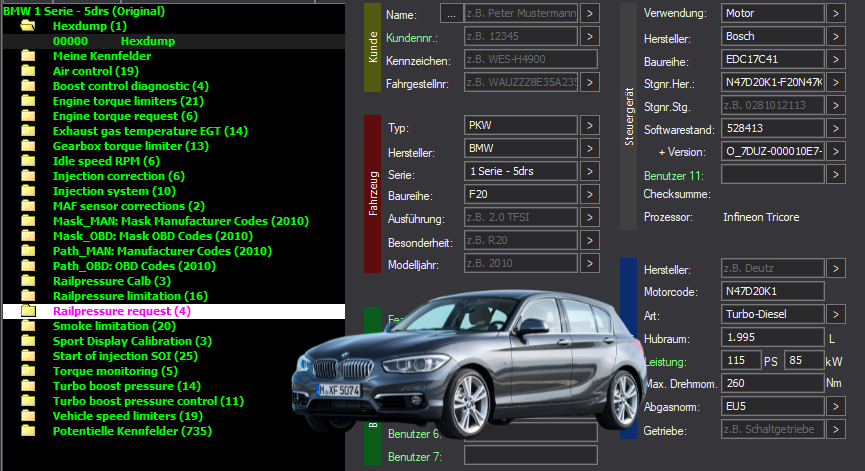Click the Benutzer 7 input field
The height and width of the screenshot is (471, 865).
pyautogui.click(x=531, y=456)
